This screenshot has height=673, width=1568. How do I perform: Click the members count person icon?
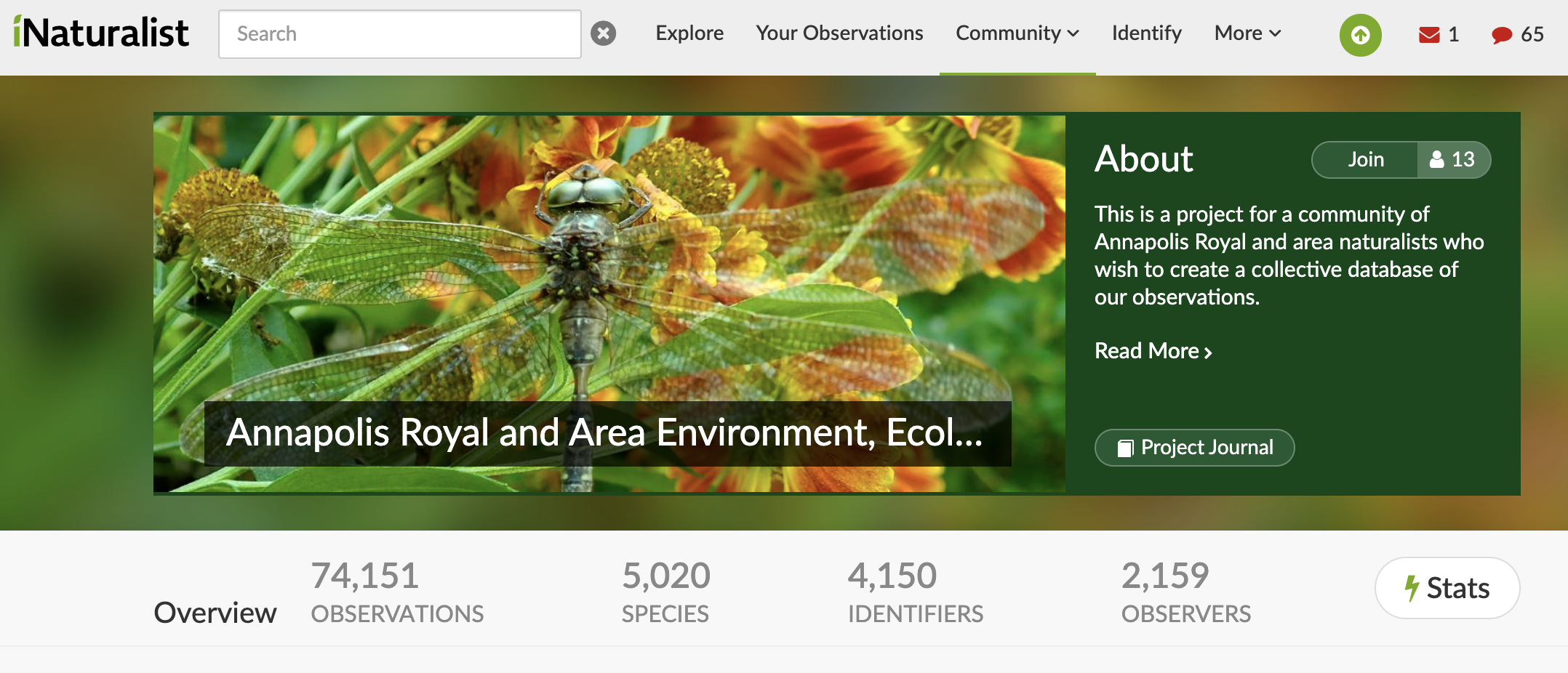pos(1437,160)
